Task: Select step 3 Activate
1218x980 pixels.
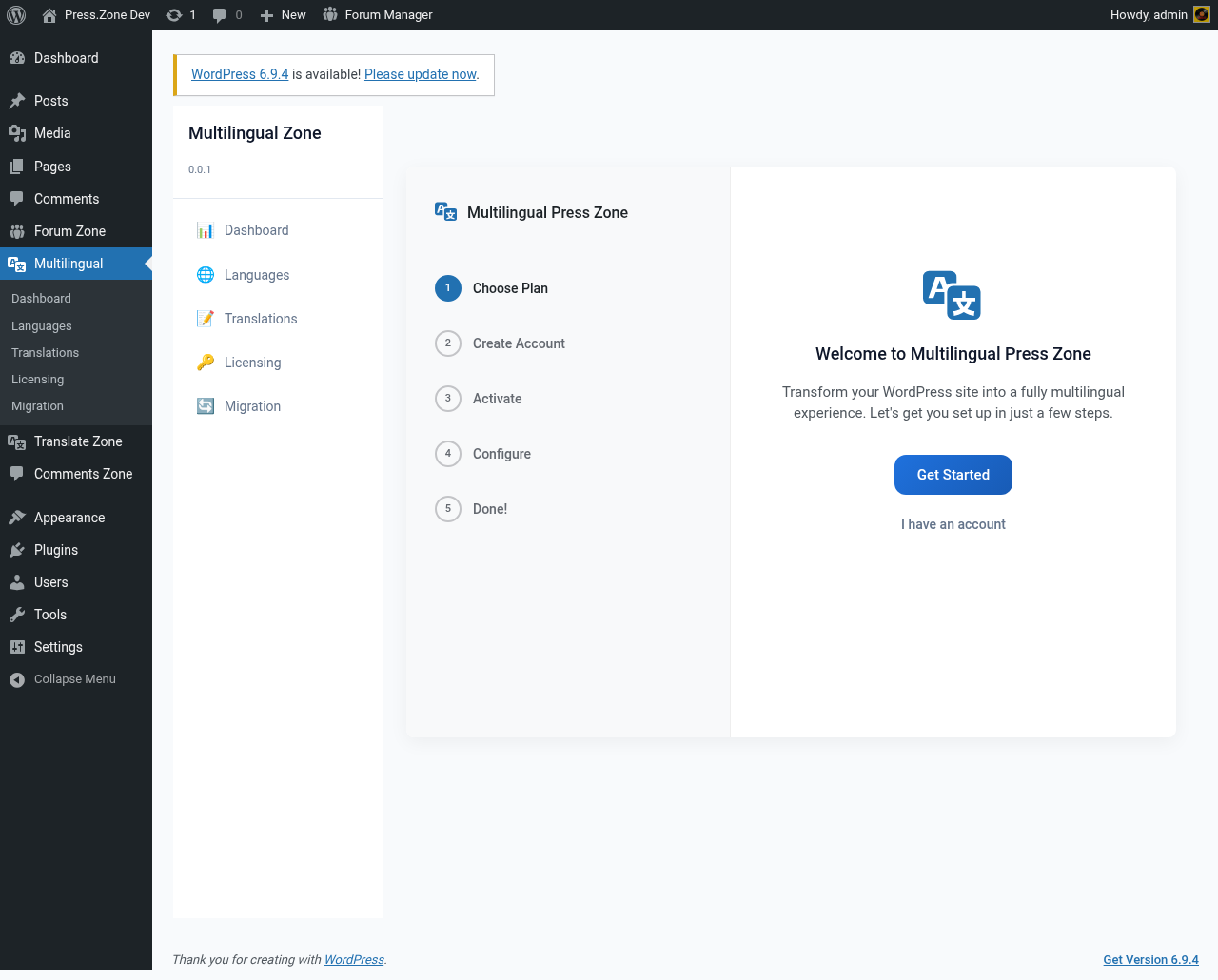Action: pos(478,399)
